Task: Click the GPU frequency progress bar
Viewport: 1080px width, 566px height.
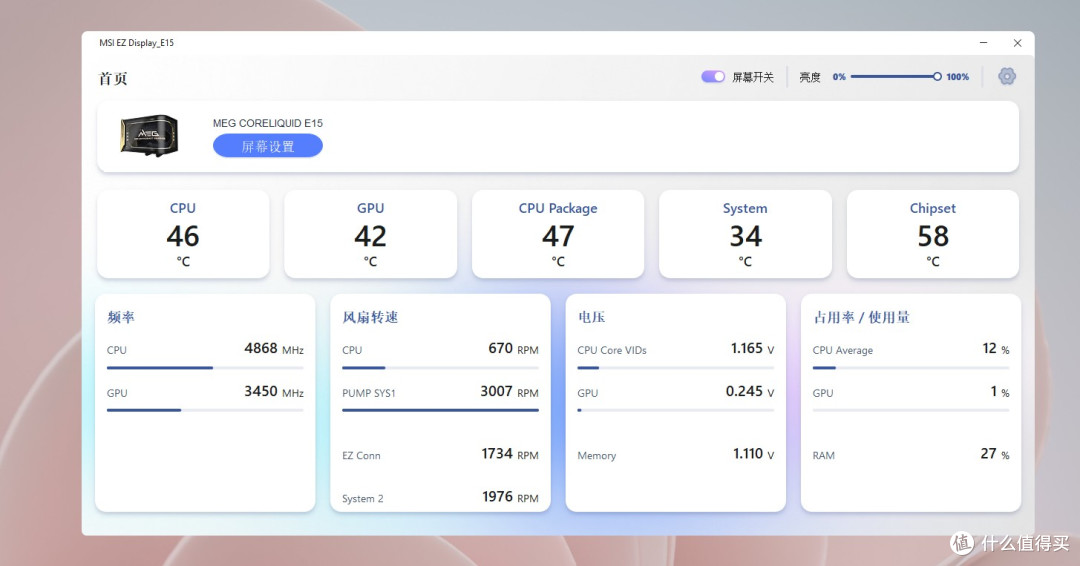Action: (x=205, y=410)
